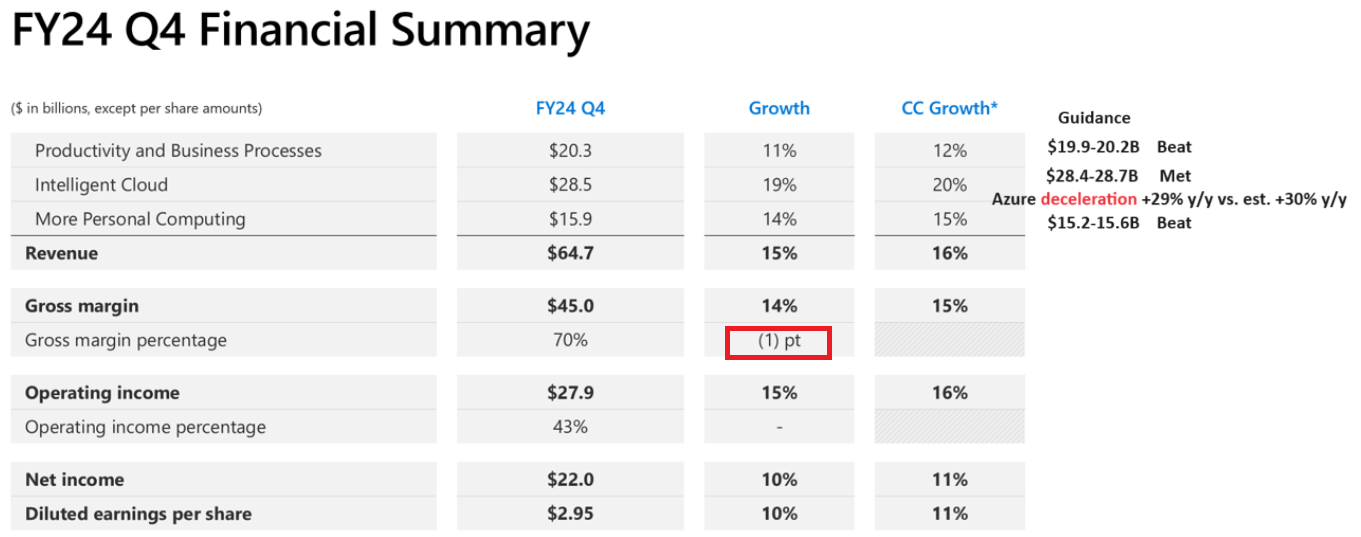The height and width of the screenshot is (537, 1361).
Task: Click the red-outlined (1) pt cell
Action: pos(778,341)
